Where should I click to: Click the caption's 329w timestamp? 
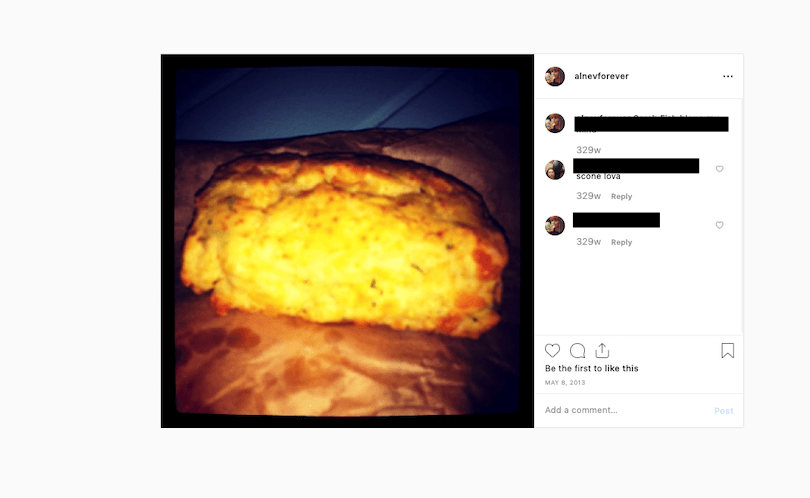pyautogui.click(x=588, y=150)
